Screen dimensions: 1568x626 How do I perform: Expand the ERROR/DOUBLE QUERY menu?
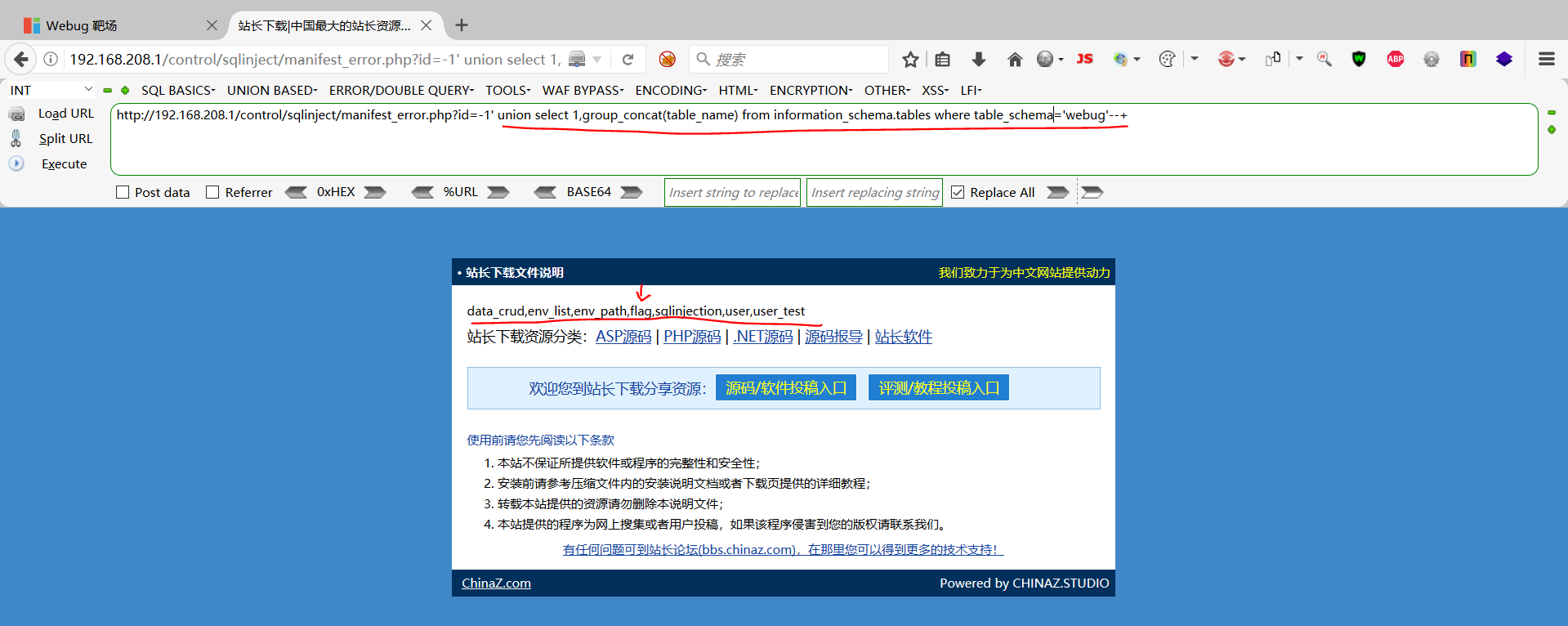click(x=401, y=90)
